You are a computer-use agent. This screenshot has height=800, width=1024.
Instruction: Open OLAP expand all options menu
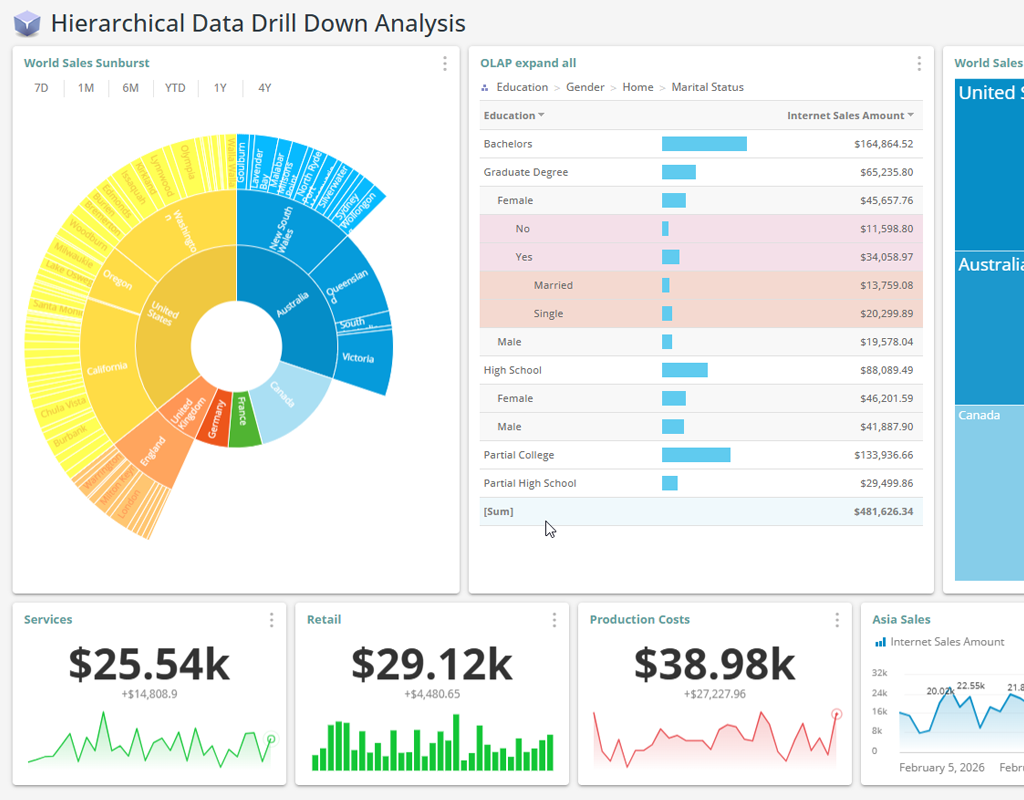coord(919,63)
